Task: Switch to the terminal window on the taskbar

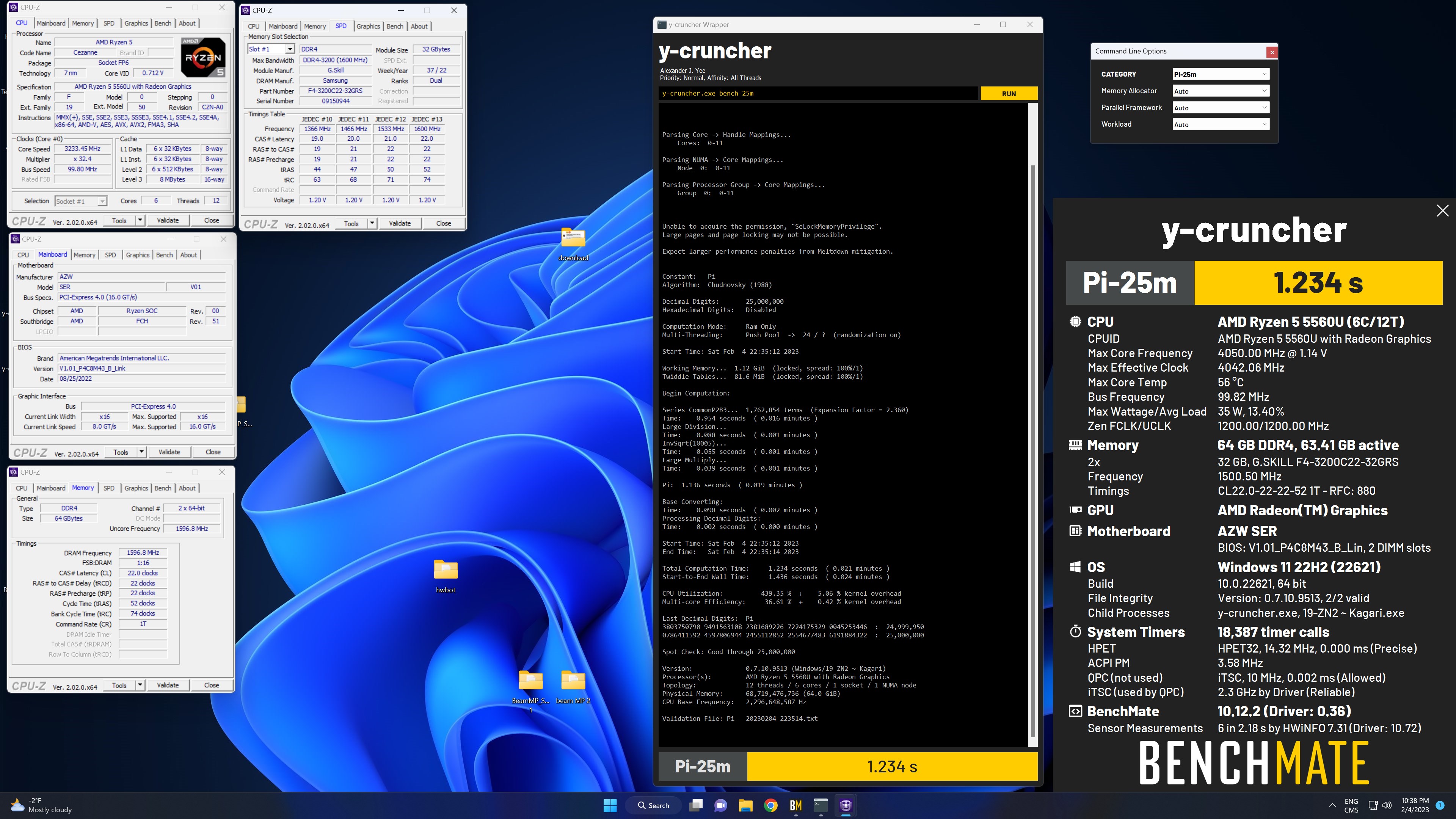Action: pos(821,805)
